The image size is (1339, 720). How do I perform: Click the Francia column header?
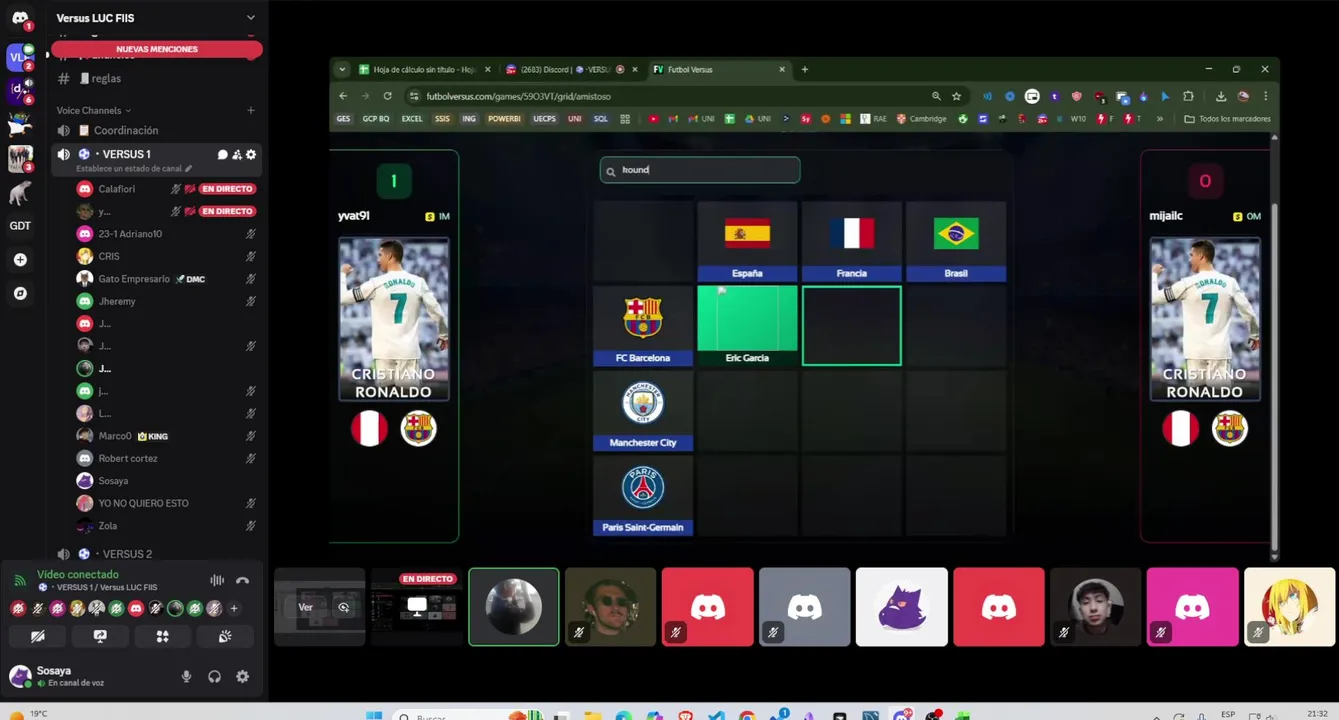point(851,241)
